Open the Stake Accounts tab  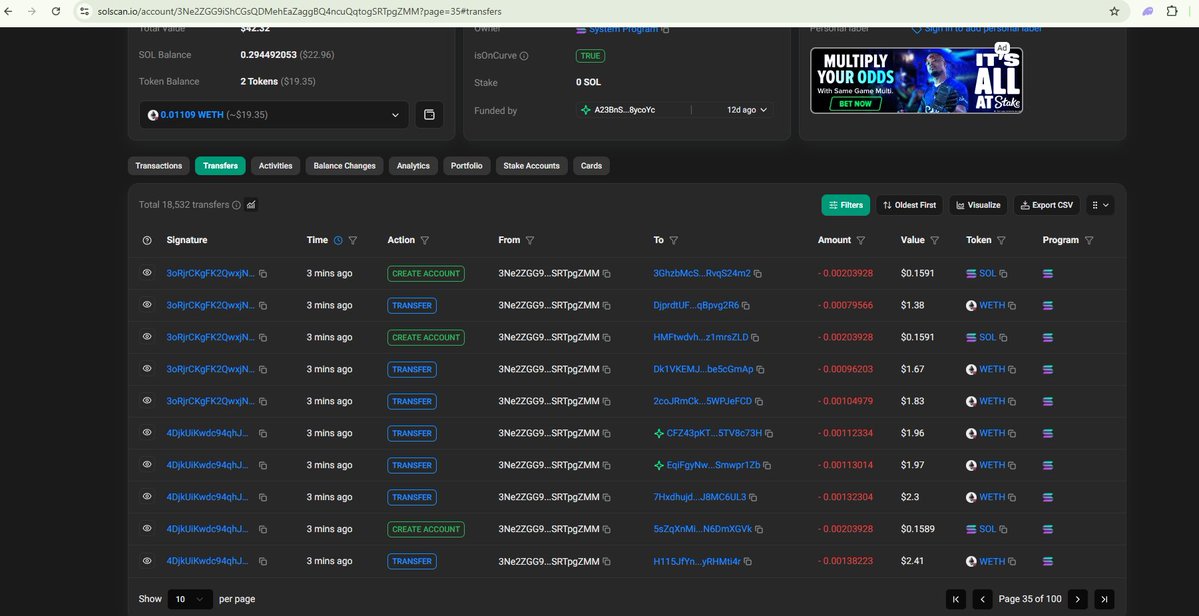tap(531, 166)
